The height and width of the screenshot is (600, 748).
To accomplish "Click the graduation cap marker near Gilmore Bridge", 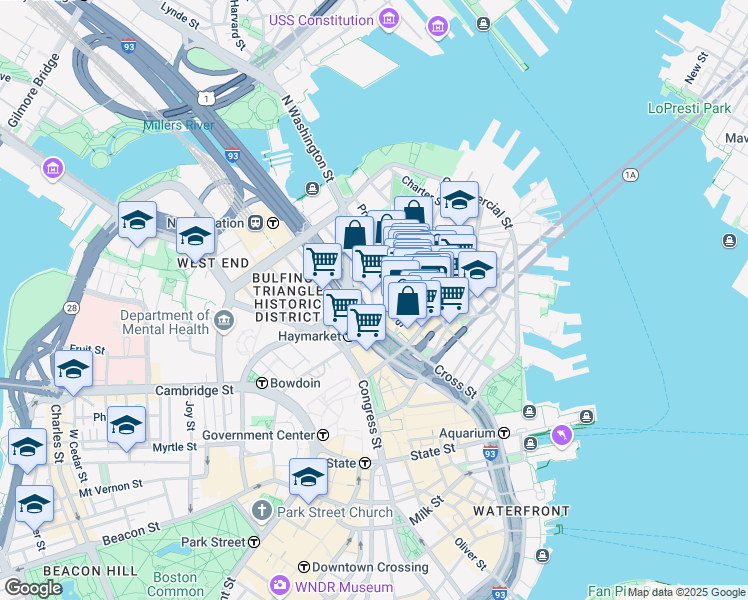I will (137, 221).
